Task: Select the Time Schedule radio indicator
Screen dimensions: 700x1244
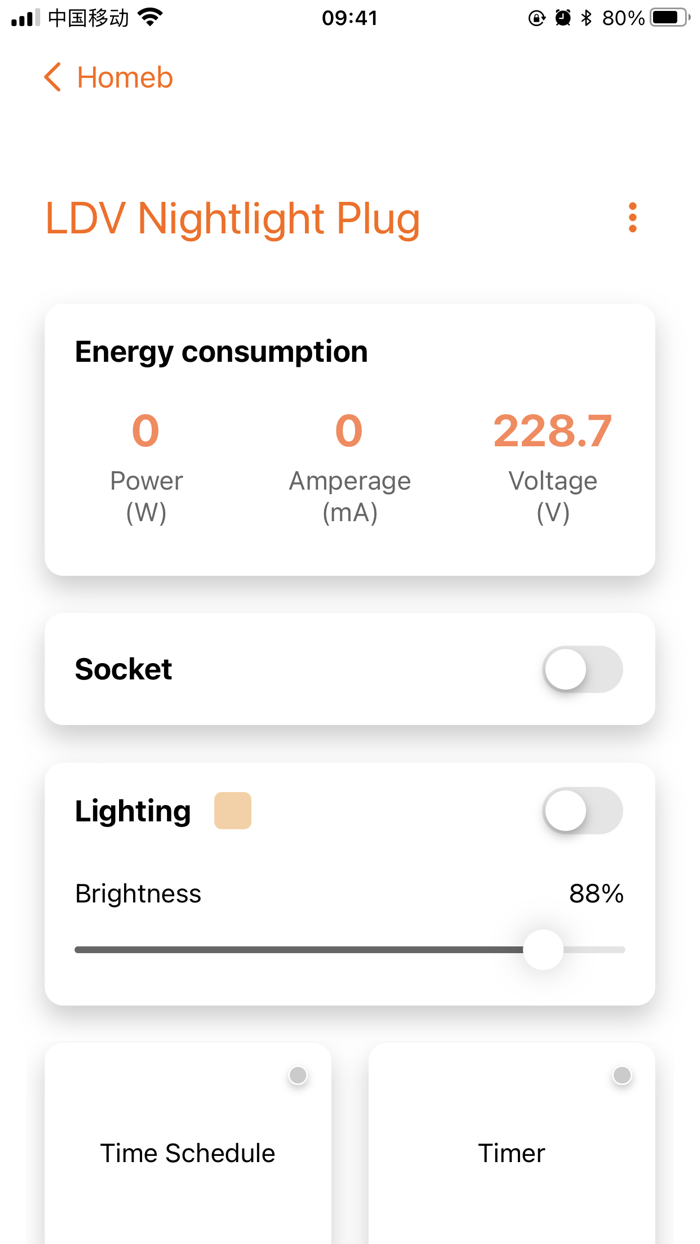Action: coord(297,1075)
